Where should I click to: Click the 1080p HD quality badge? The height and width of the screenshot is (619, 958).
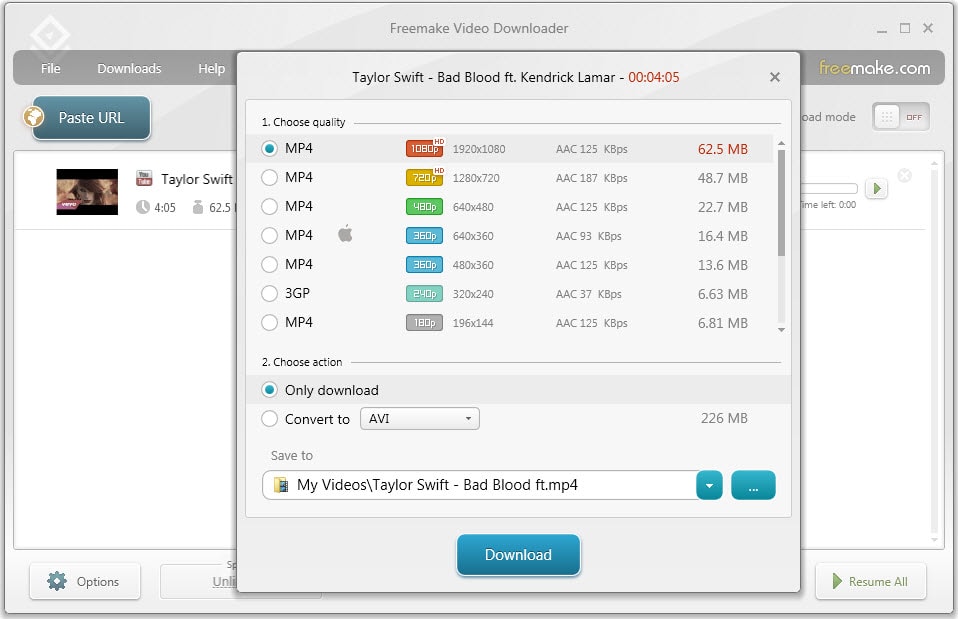click(x=424, y=149)
